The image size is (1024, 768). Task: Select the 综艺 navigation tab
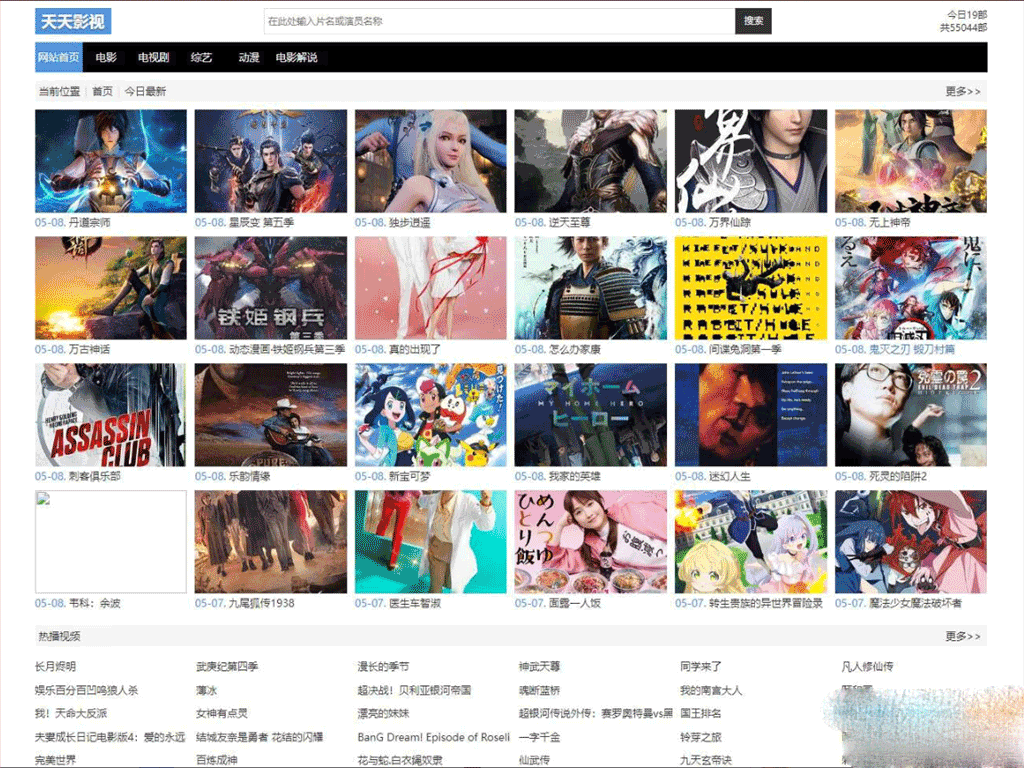click(201, 58)
